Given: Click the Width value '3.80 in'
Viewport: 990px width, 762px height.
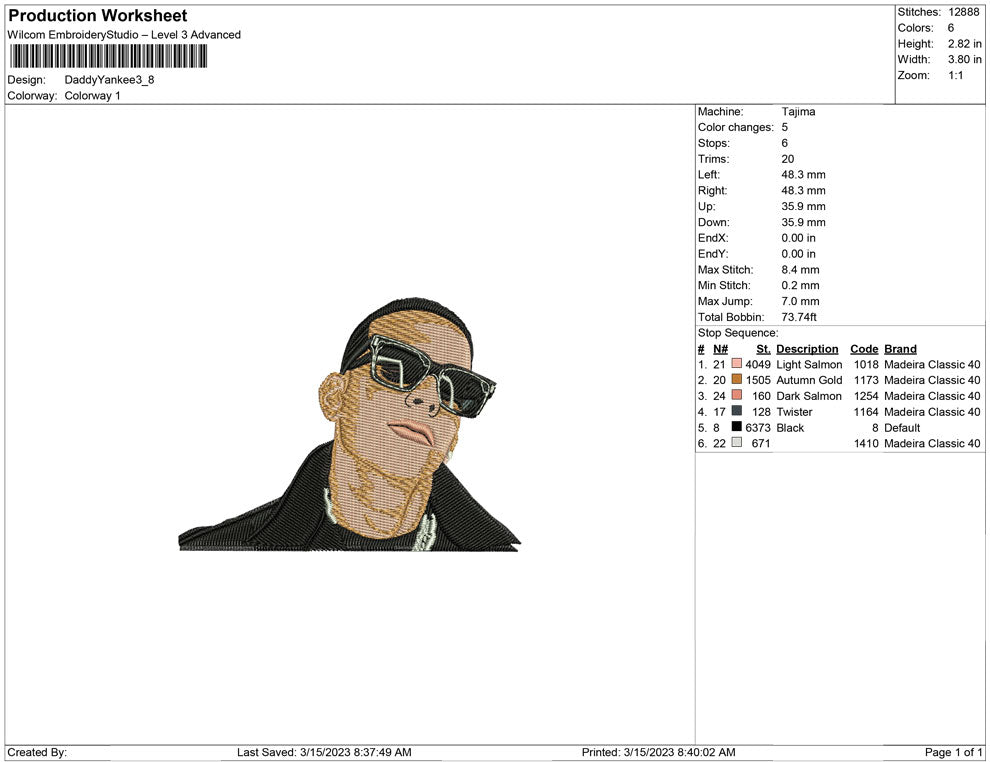Looking at the screenshot, I should (x=964, y=59).
